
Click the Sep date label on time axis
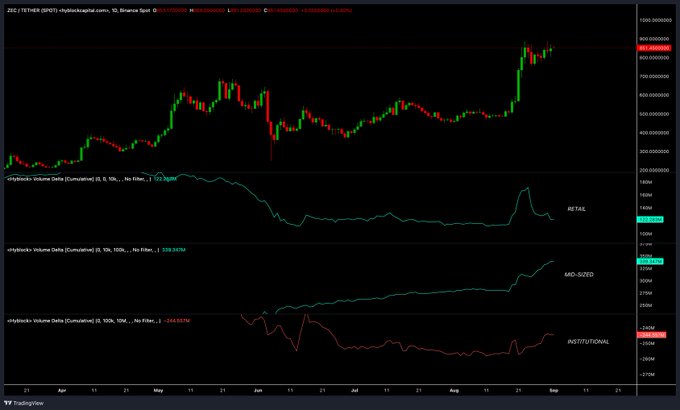(x=554, y=390)
